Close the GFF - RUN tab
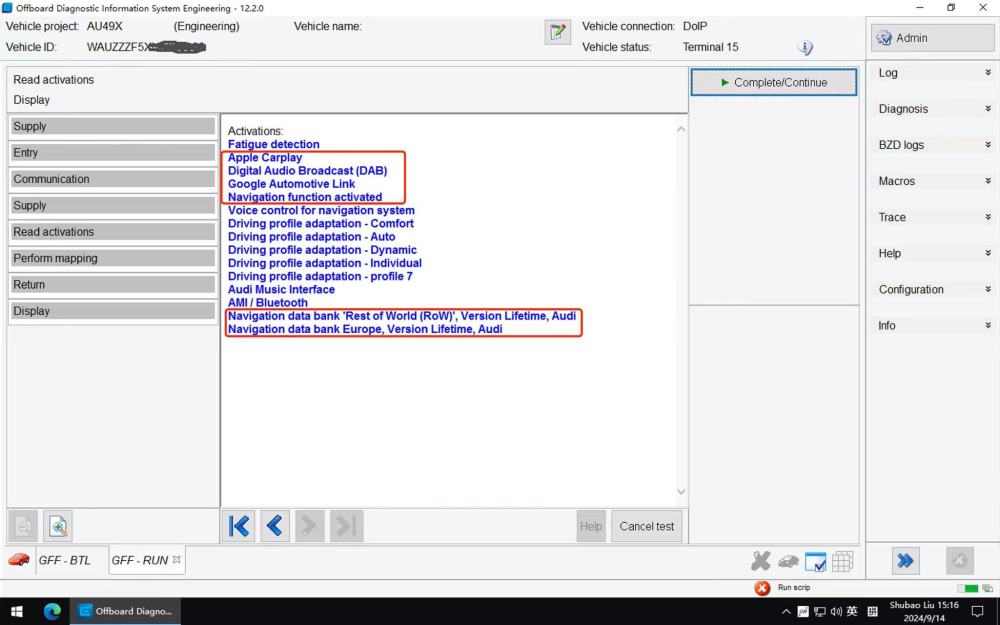Image resolution: width=1000 pixels, height=625 pixels. (177, 559)
